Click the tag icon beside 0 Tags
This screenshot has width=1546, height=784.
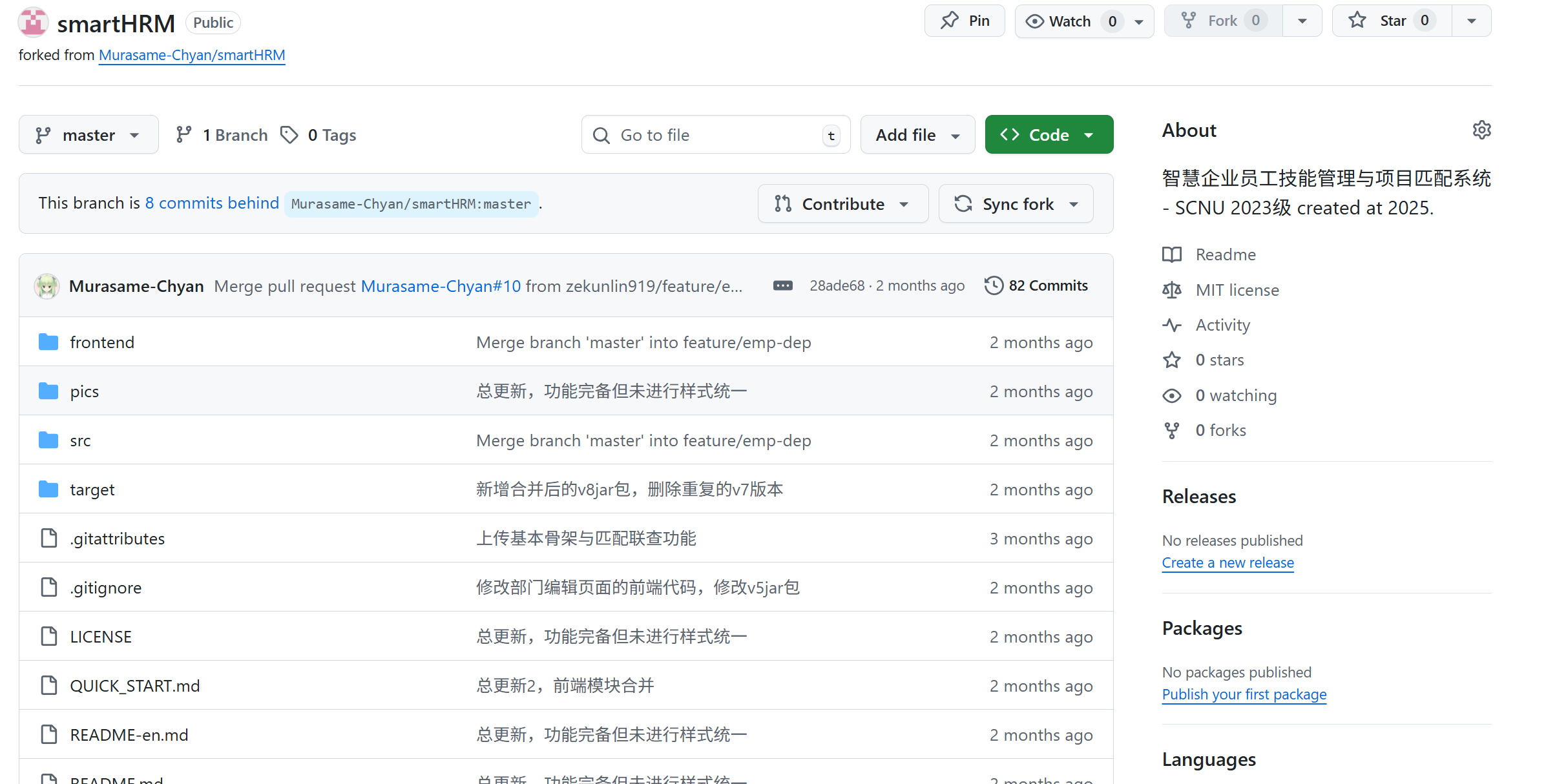(x=289, y=134)
